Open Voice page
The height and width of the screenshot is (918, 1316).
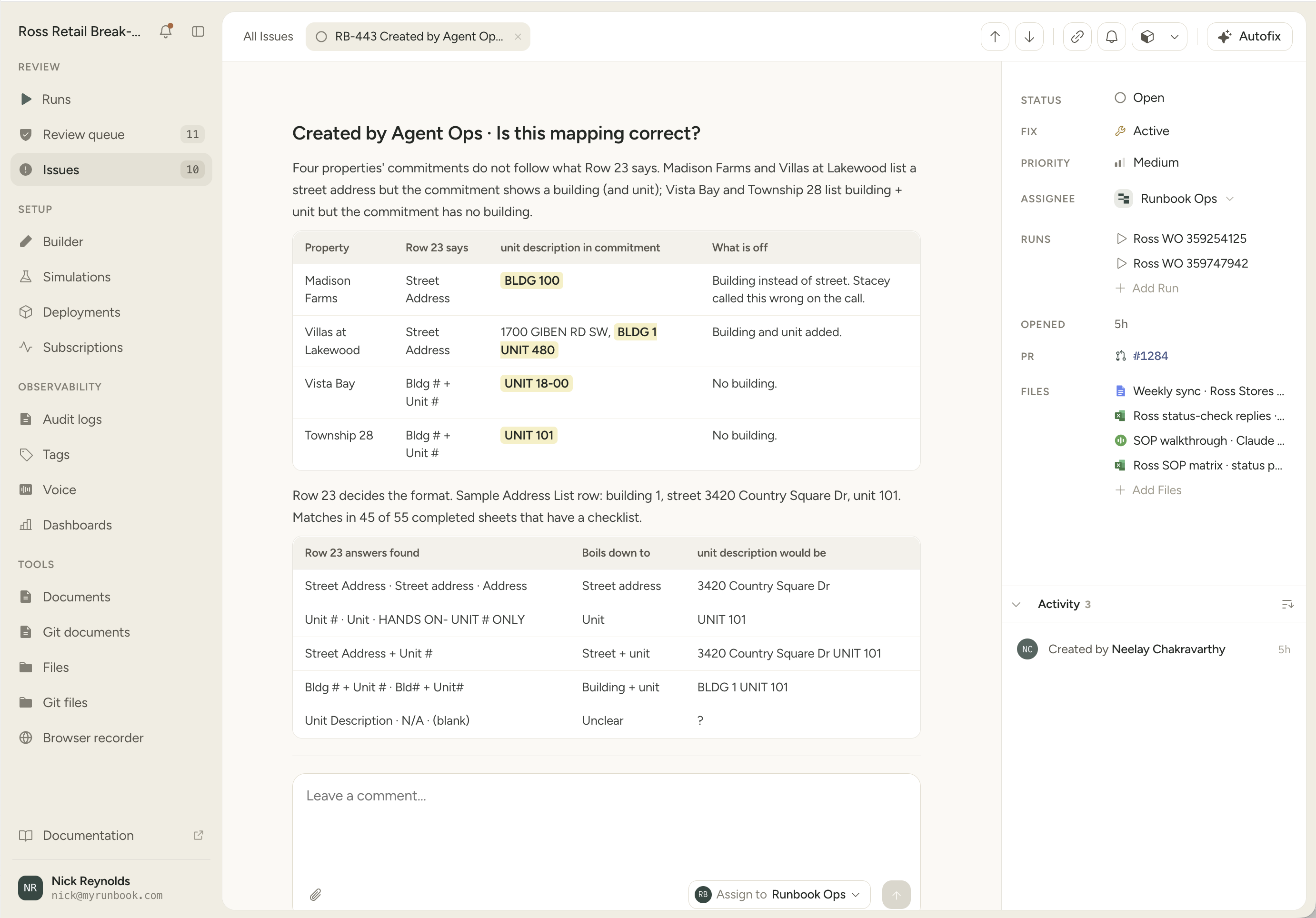111,490
